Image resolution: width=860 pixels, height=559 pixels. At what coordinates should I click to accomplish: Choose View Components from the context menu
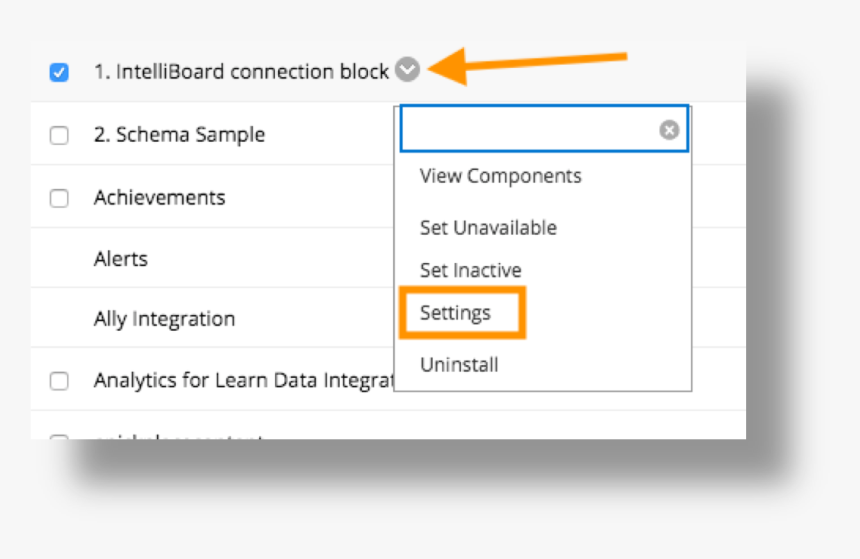(x=500, y=176)
